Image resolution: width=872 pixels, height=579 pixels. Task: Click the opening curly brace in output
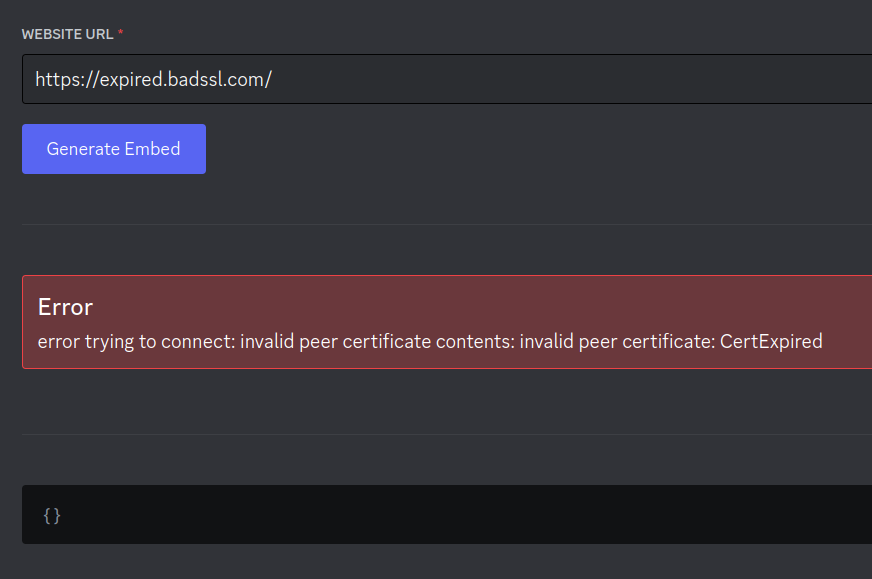click(x=47, y=515)
